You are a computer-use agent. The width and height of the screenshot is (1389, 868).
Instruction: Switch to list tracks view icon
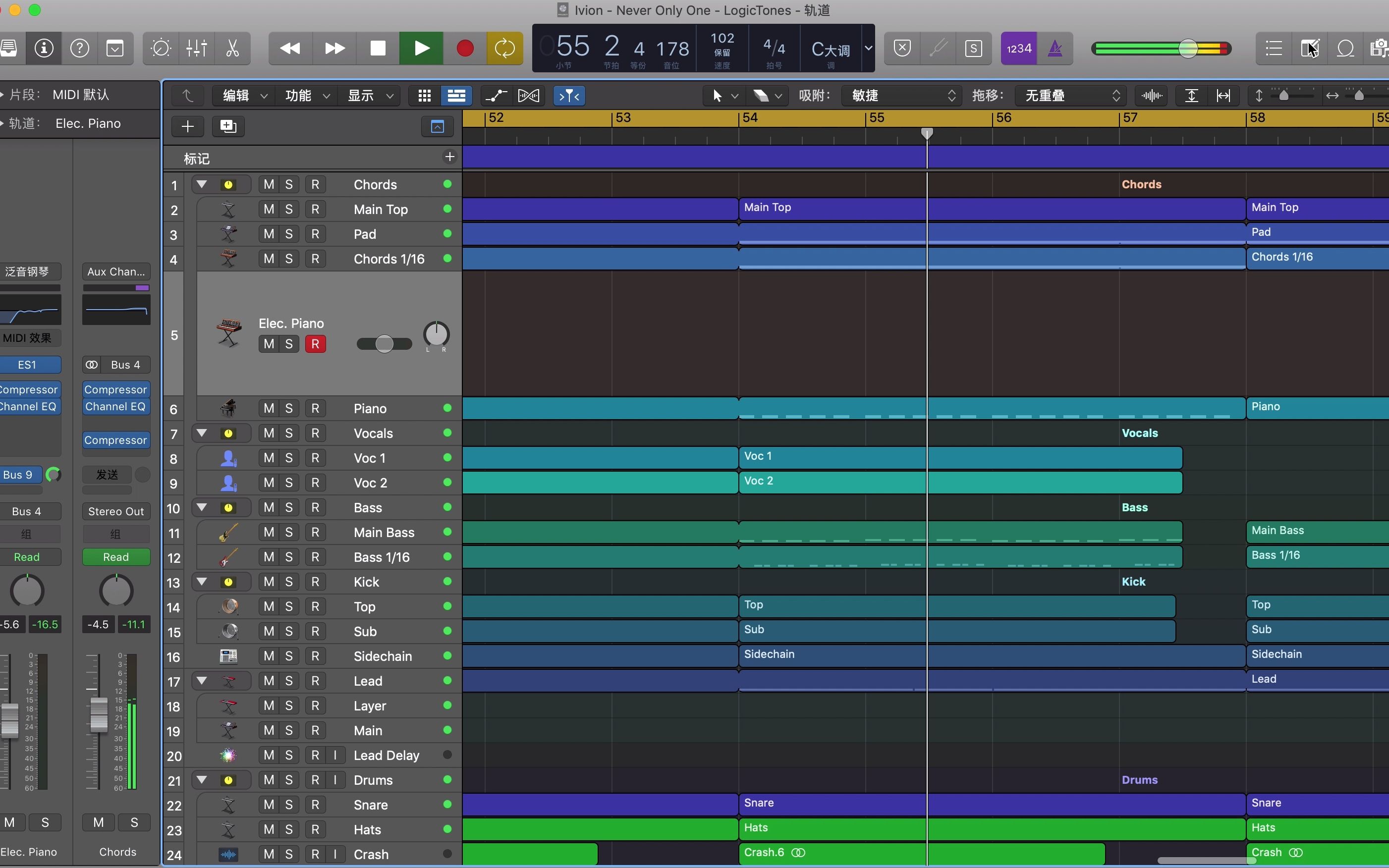click(456, 95)
